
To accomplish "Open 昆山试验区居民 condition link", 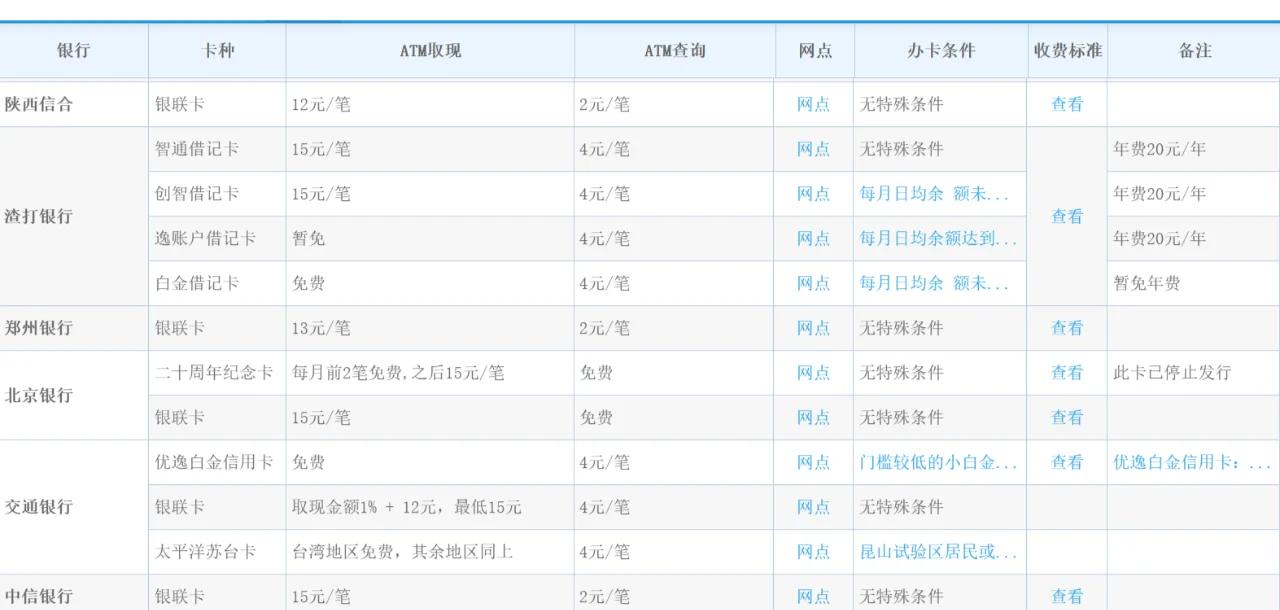I will (938, 552).
